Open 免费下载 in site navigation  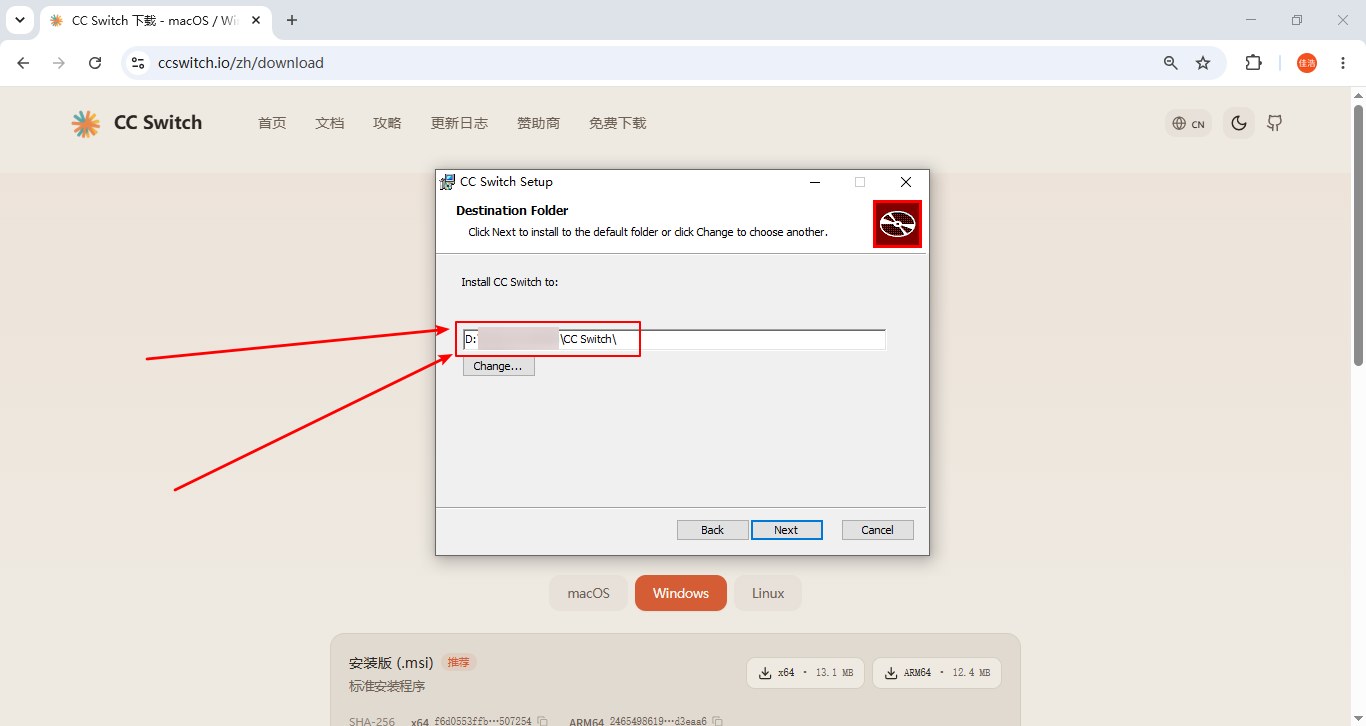[618, 123]
